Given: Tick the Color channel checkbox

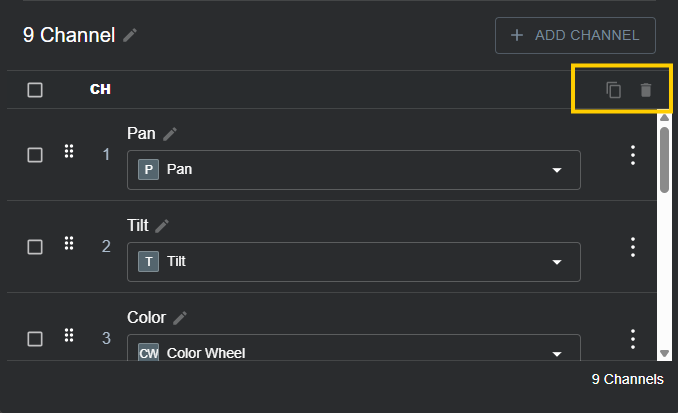Looking at the screenshot, I should click(x=35, y=339).
